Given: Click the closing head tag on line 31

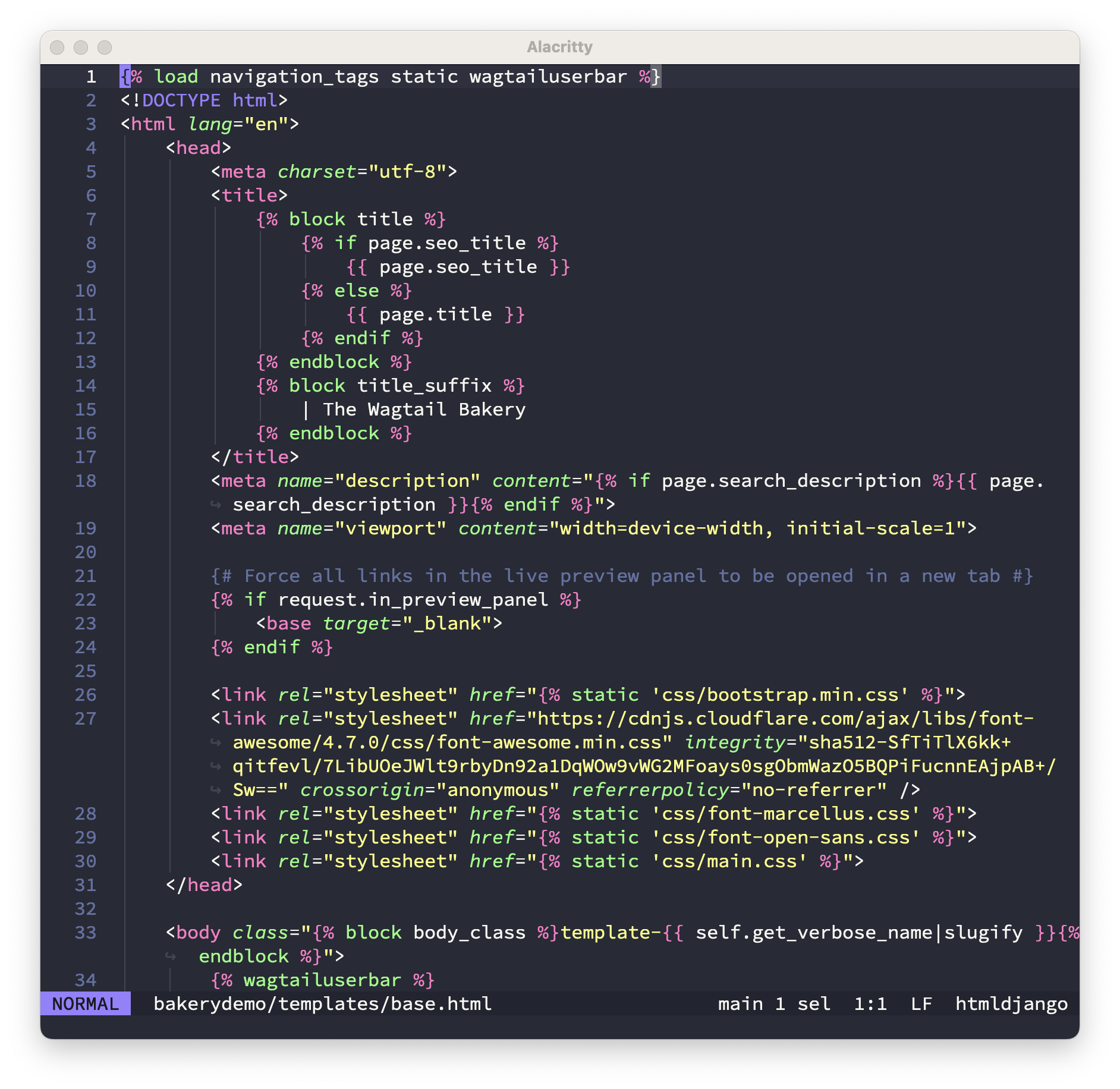Looking at the screenshot, I should click(x=204, y=885).
